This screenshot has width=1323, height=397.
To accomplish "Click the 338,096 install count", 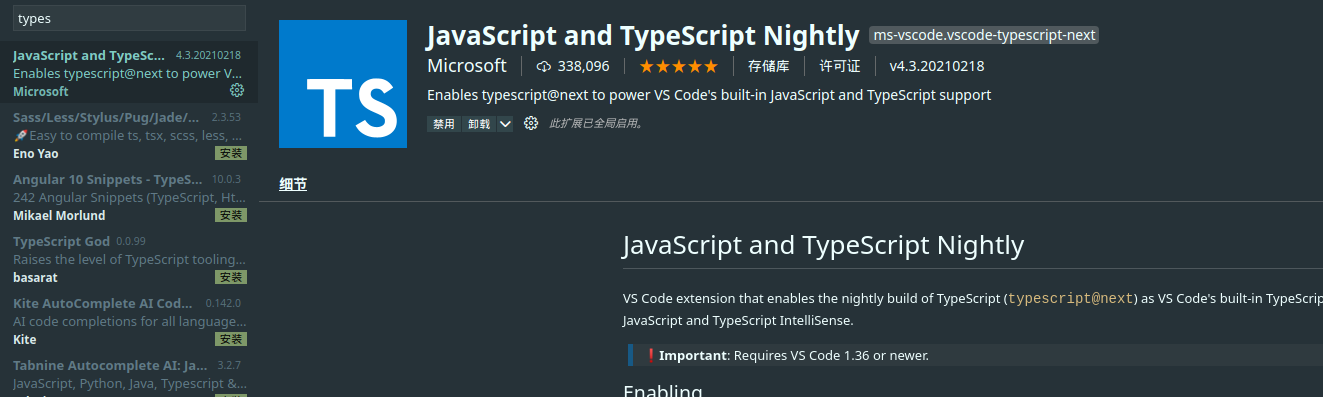I will click(x=583, y=66).
